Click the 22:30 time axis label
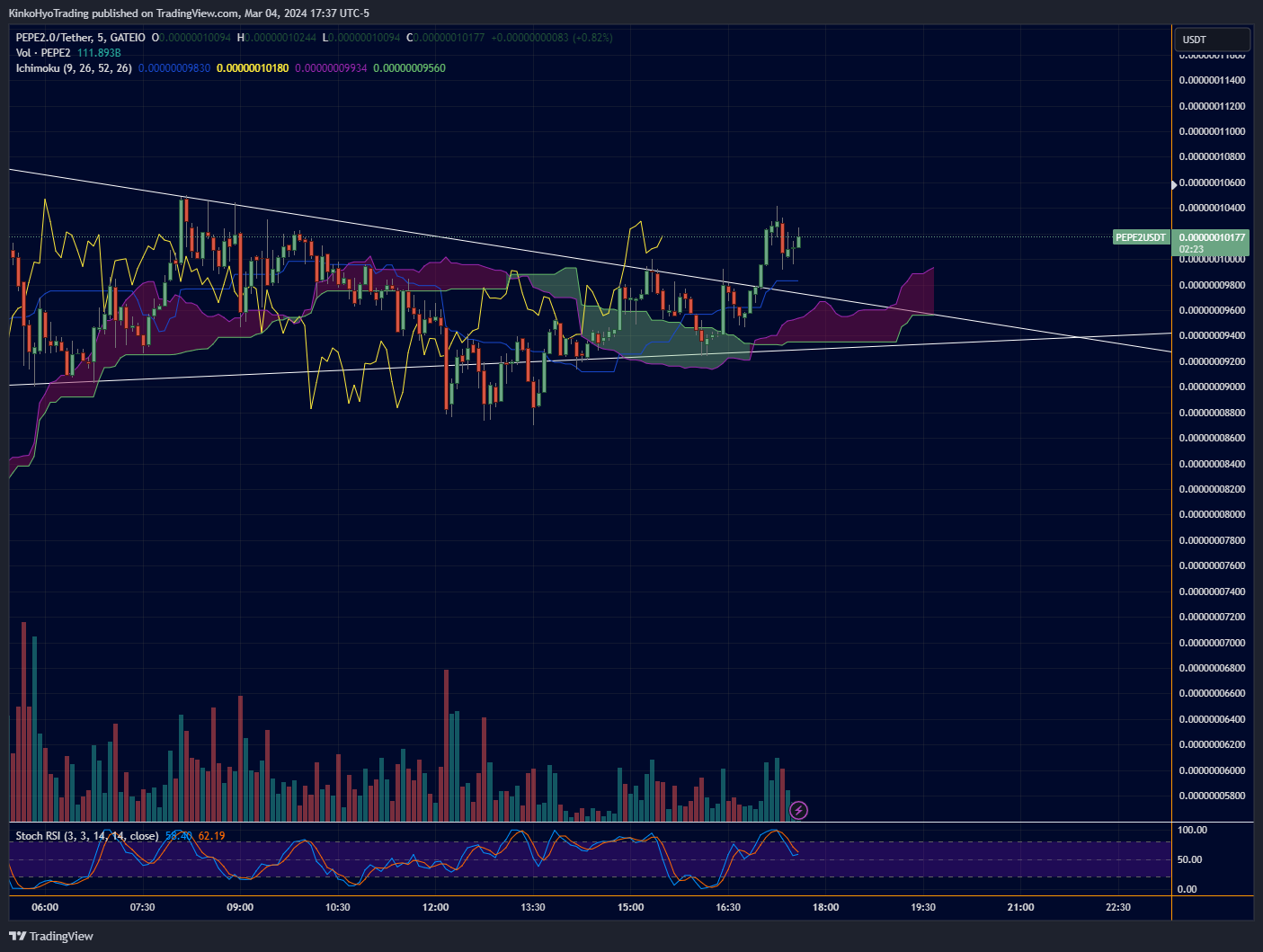1263x952 pixels. (1118, 907)
